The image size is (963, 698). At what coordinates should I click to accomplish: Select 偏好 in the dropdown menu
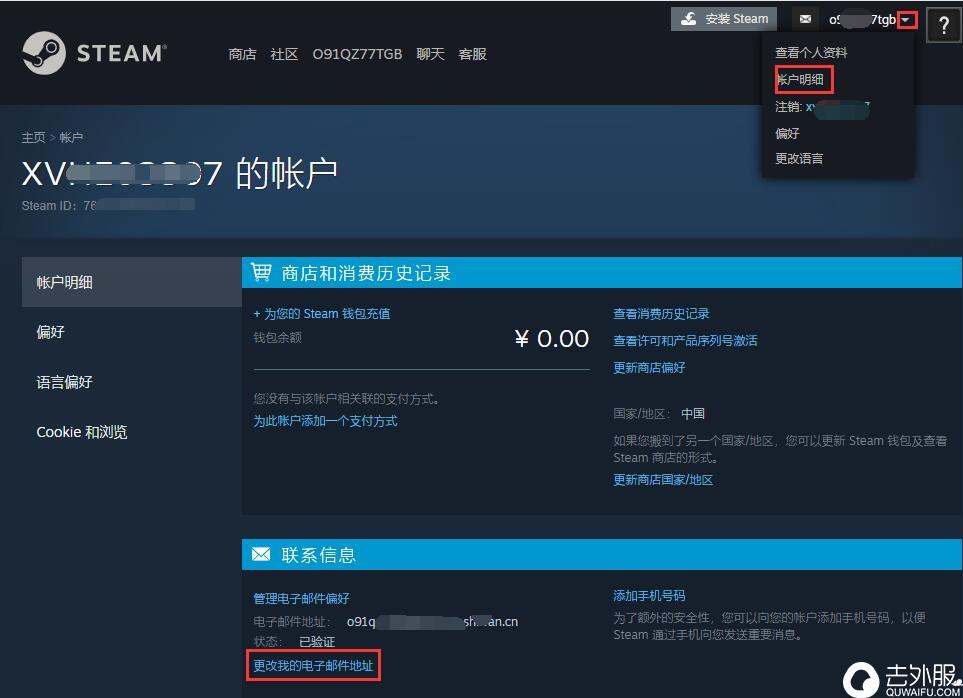click(x=787, y=133)
